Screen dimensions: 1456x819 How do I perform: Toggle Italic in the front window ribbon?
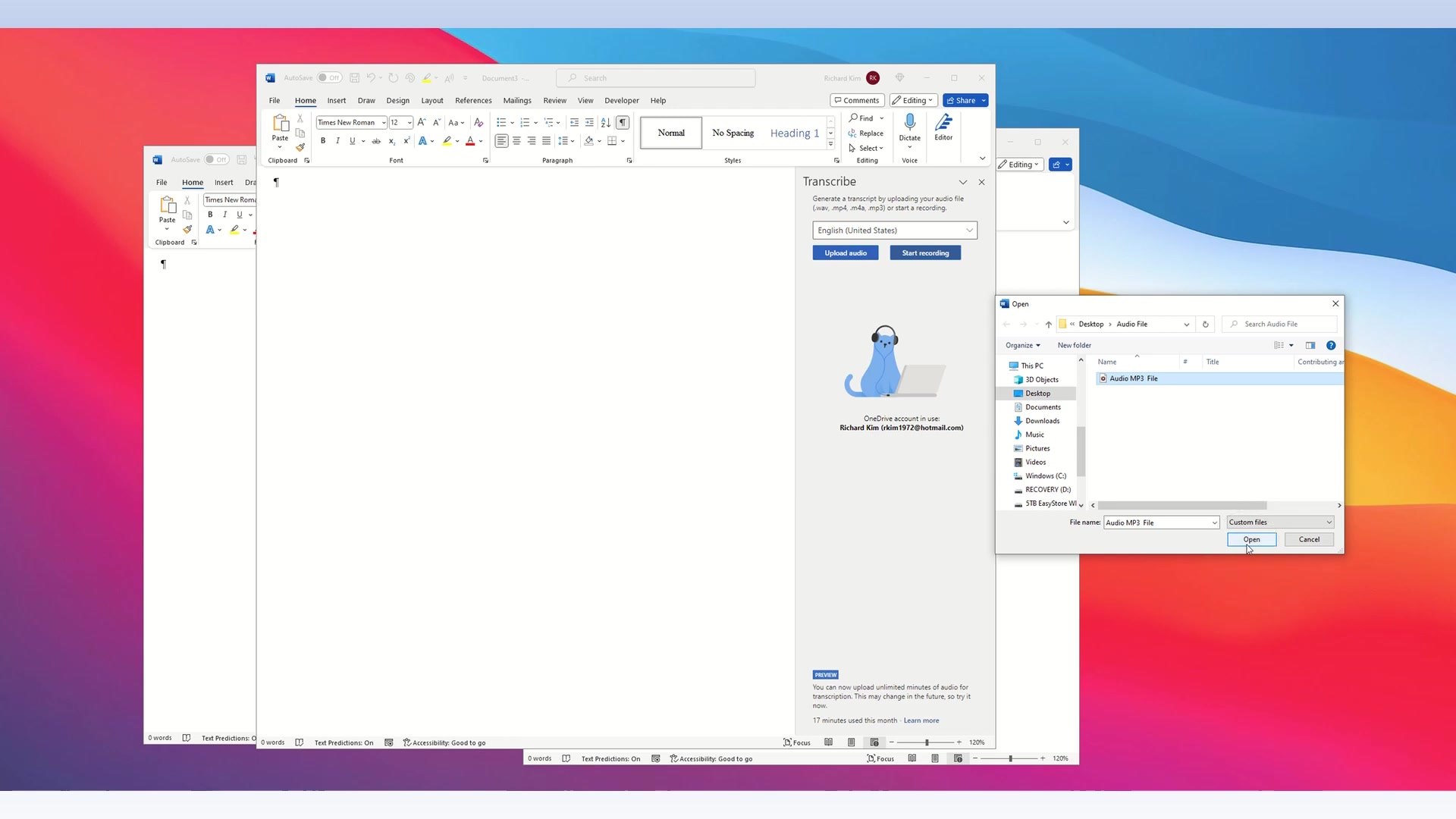click(x=337, y=141)
